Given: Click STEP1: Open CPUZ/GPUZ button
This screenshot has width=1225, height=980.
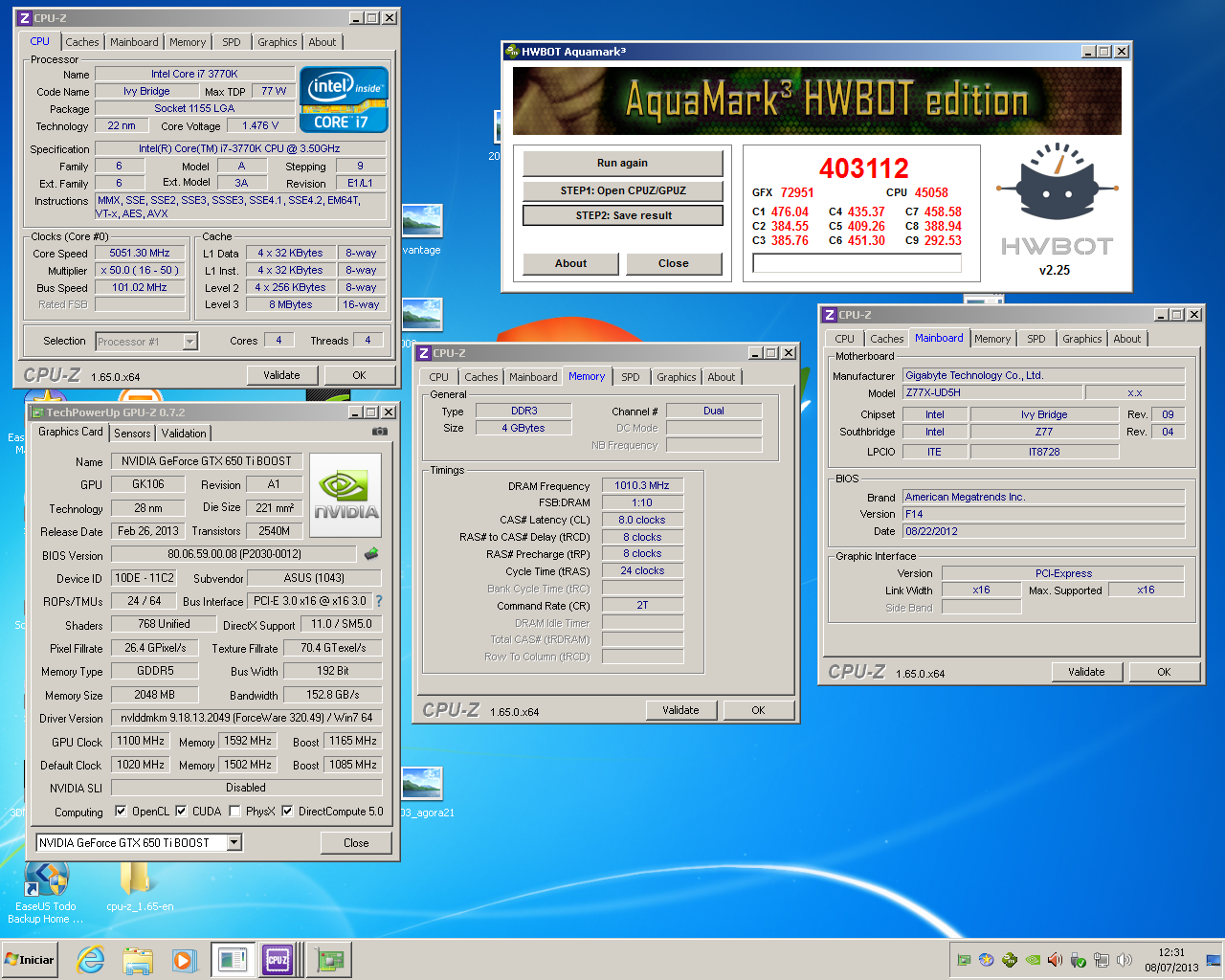Looking at the screenshot, I should (x=622, y=190).
